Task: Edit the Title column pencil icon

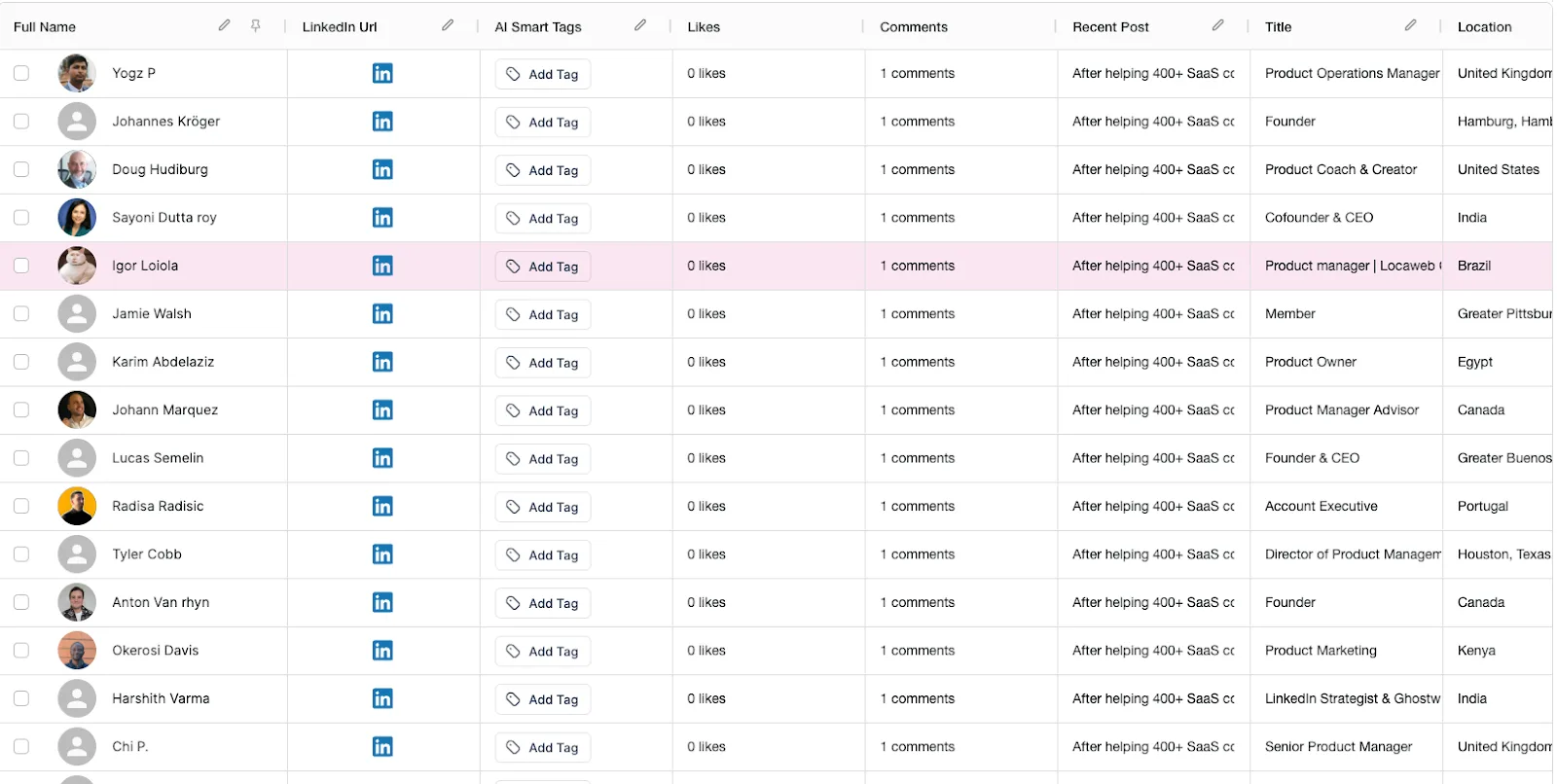Action: point(1410,25)
